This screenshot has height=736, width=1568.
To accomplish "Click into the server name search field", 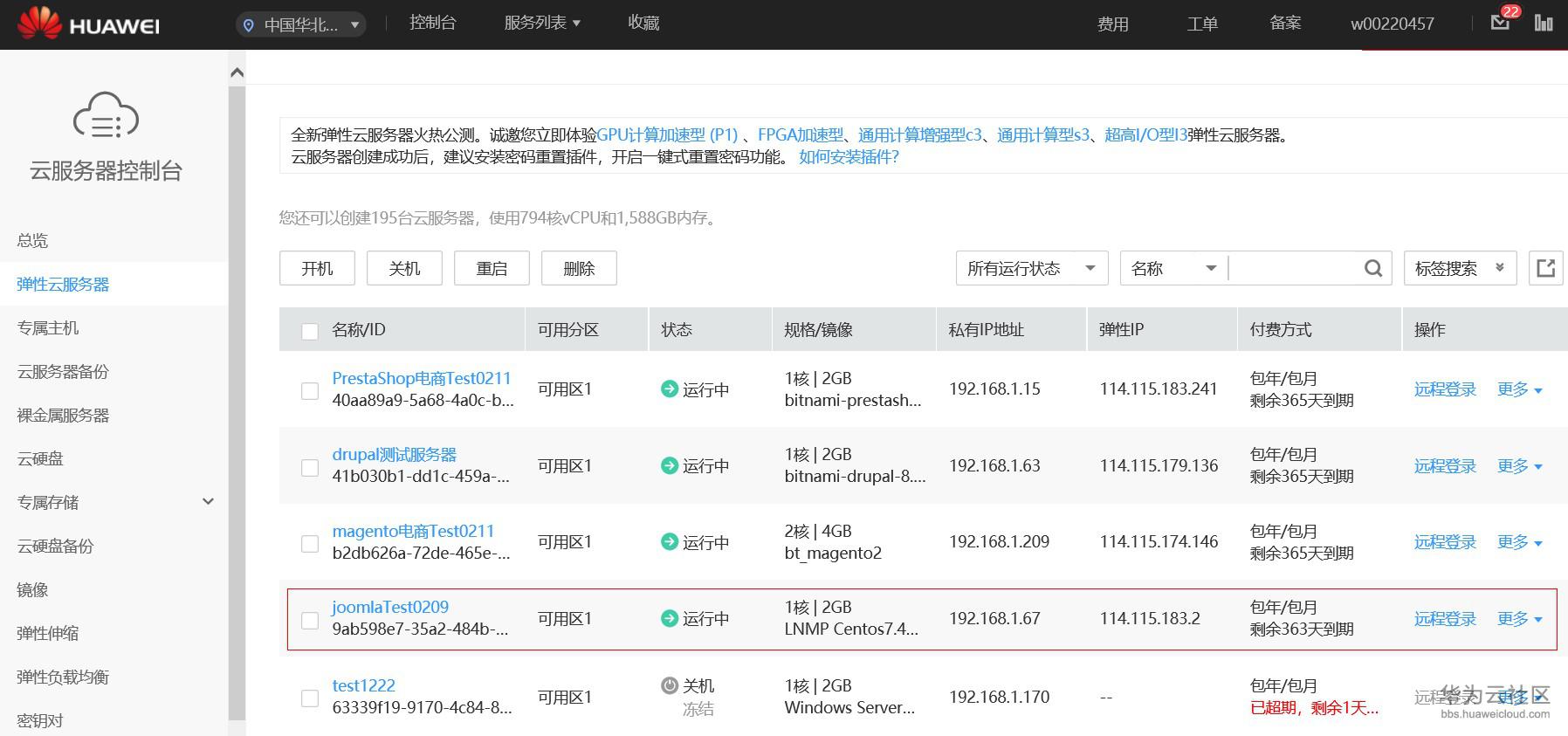I will (x=1295, y=268).
